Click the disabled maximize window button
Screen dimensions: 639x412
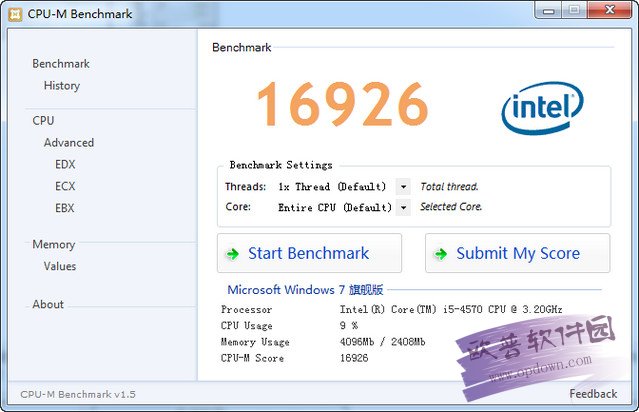(575, 10)
